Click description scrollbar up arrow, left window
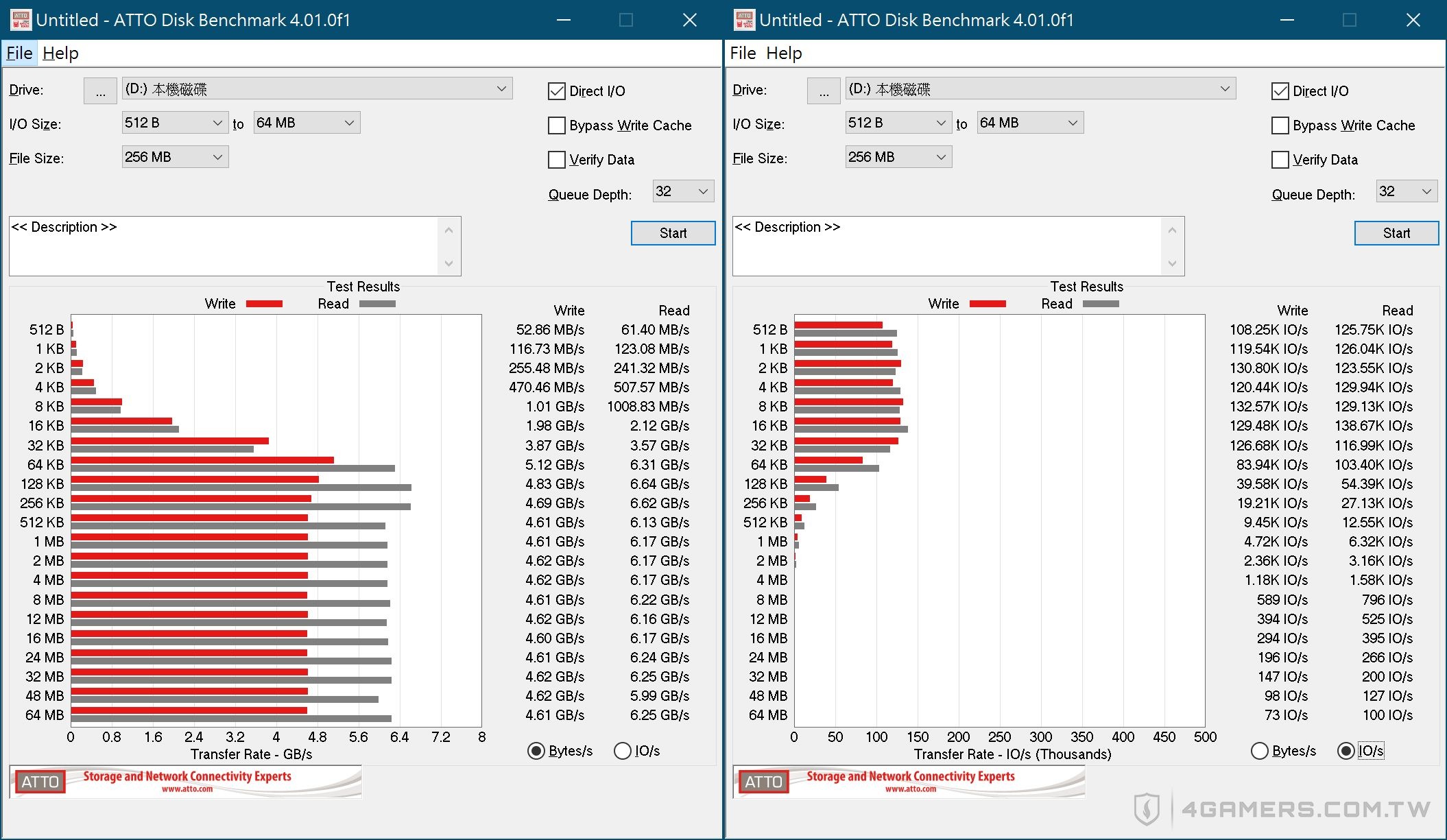The image size is (1447, 840). [x=449, y=230]
